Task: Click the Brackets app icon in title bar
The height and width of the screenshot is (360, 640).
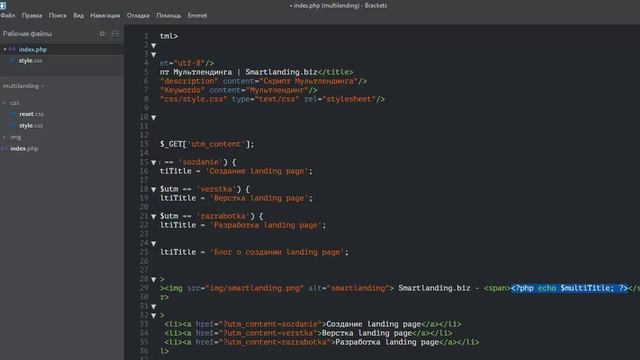Action: [x=3, y=5]
